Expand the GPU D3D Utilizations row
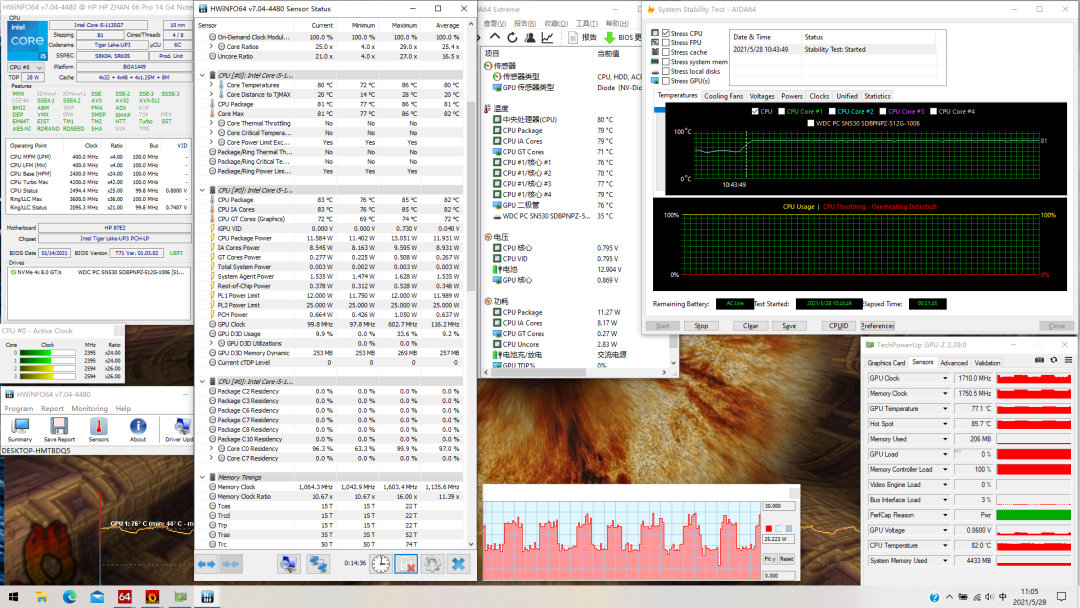 211,344
